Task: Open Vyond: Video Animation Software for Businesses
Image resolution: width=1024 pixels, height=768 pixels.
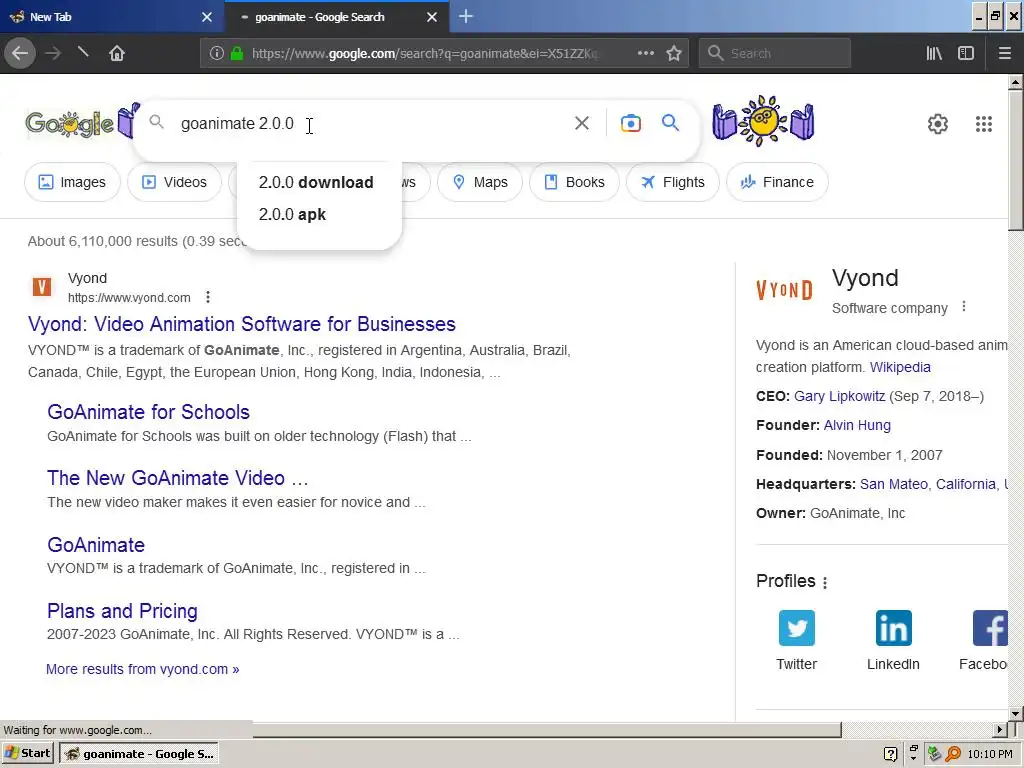Action: point(242,324)
